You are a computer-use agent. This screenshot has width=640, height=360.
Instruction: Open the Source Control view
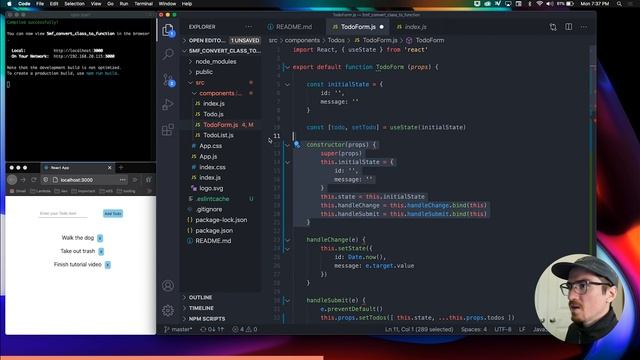point(168,80)
